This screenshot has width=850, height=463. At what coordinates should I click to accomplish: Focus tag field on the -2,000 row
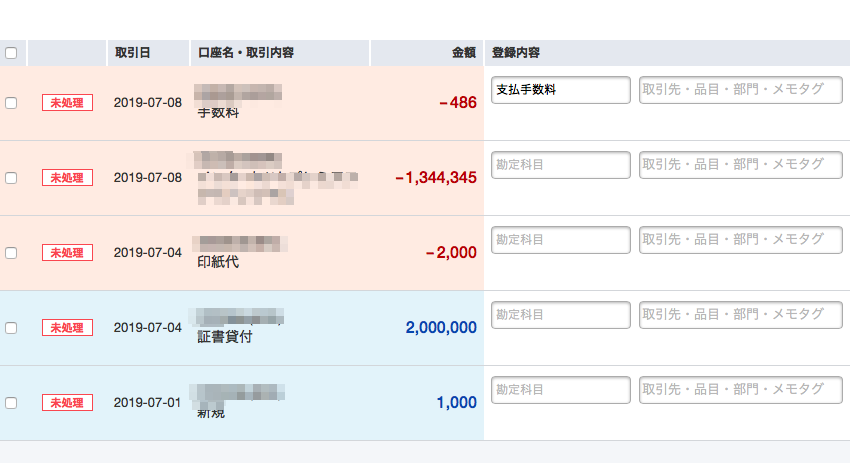point(740,240)
